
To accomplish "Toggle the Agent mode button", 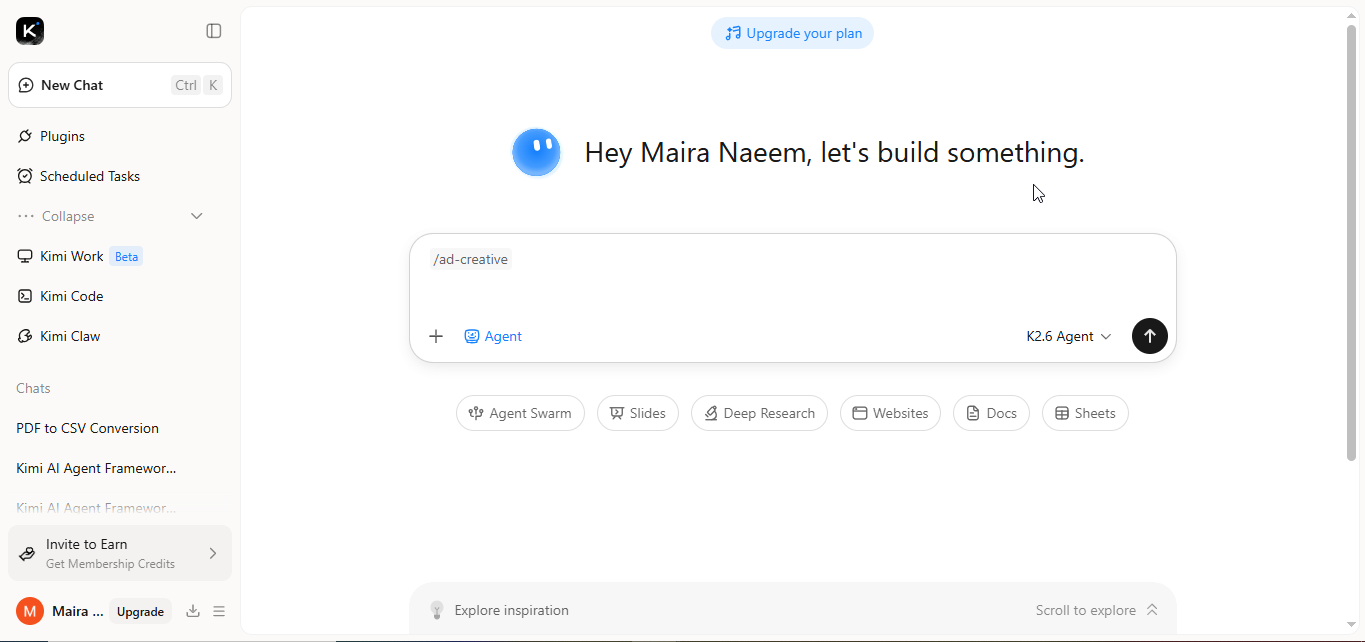I will click(x=493, y=336).
